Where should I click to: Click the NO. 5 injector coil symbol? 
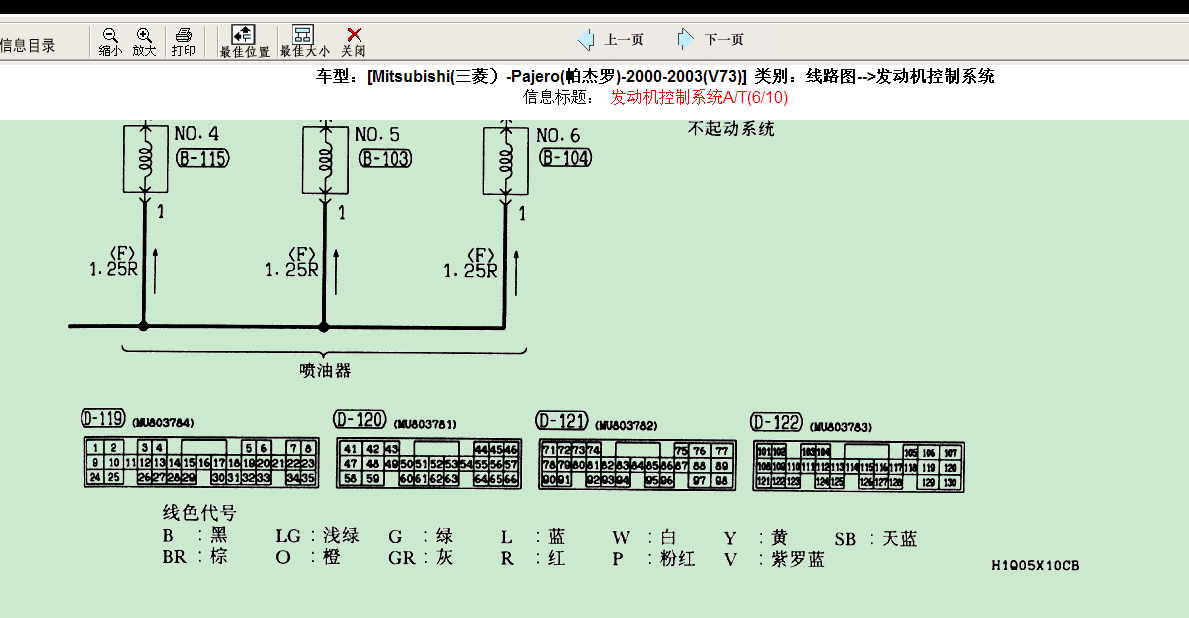(x=325, y=160)
